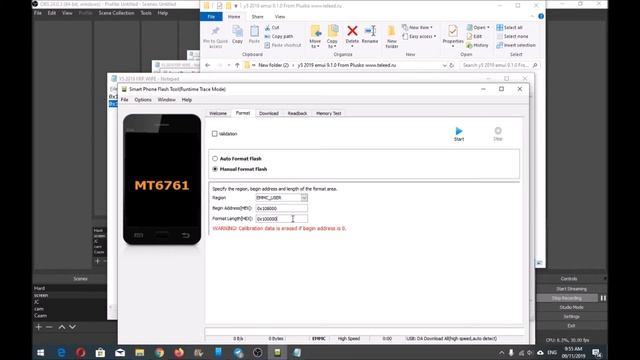
Task: Switch to the Readback tab
Action: tap(297, 113)
